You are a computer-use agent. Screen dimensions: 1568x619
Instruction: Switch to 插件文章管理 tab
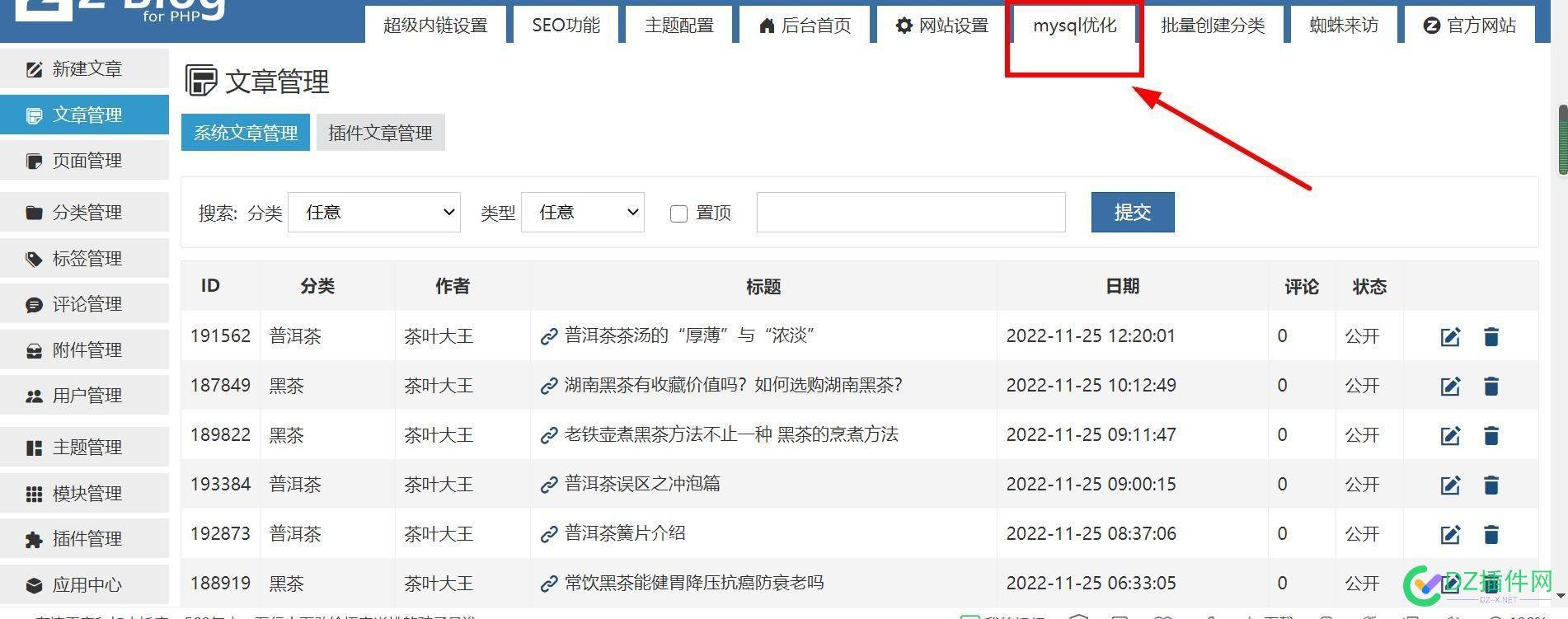[x=380, y=133]
